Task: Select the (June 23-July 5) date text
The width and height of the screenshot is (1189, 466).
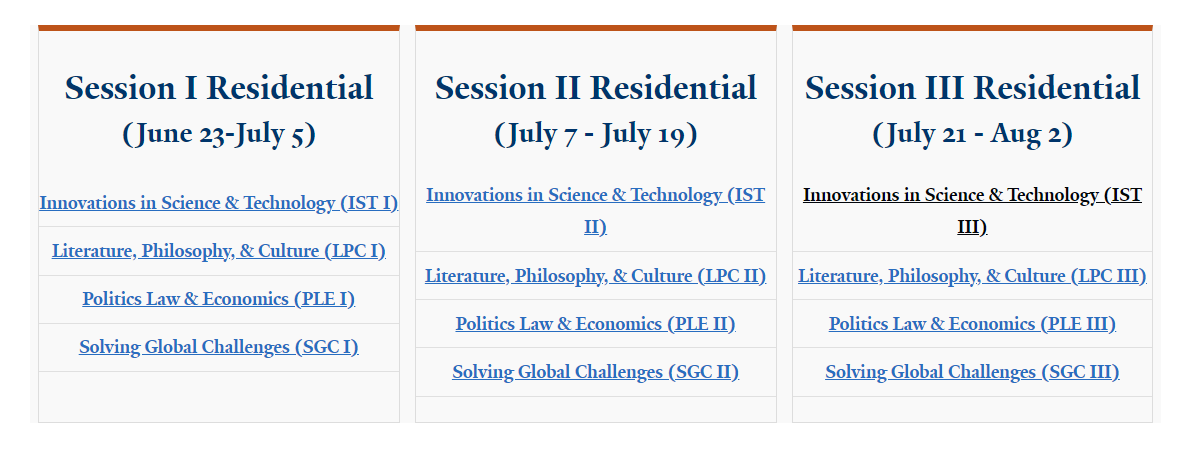Action: [x=218, y=134]
